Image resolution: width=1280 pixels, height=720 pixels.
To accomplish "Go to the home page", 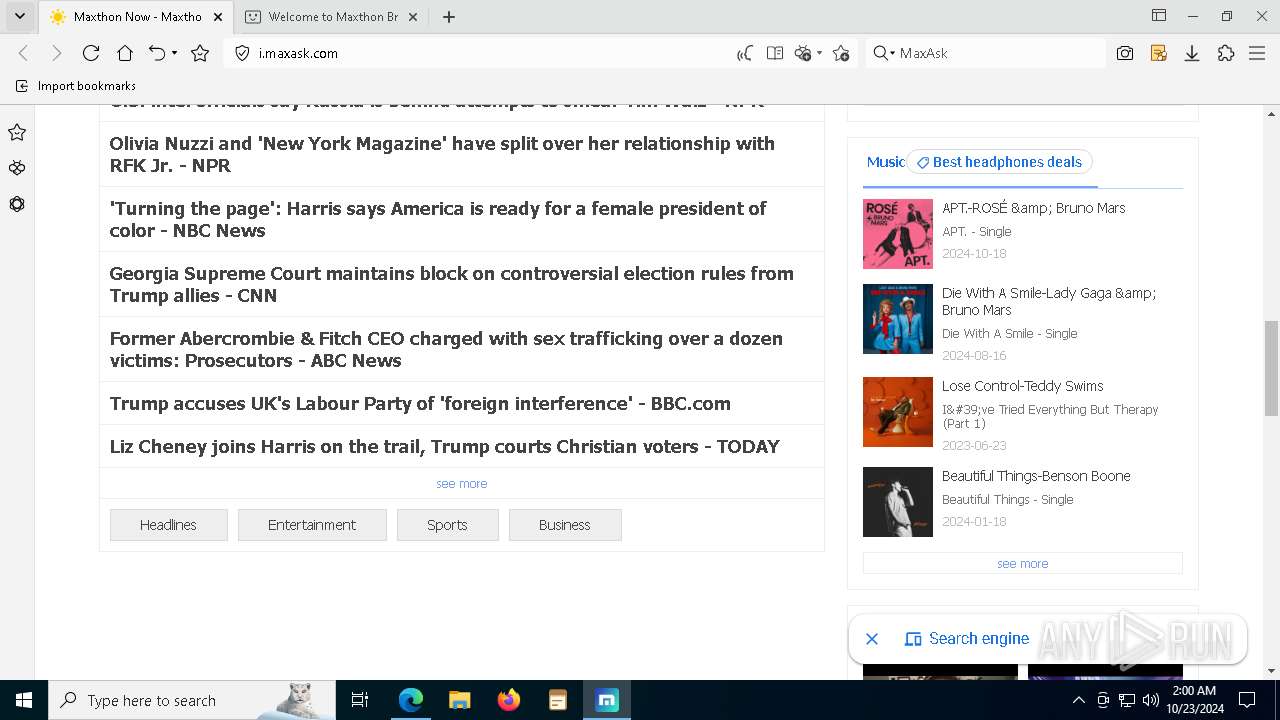I will [124, 53].
